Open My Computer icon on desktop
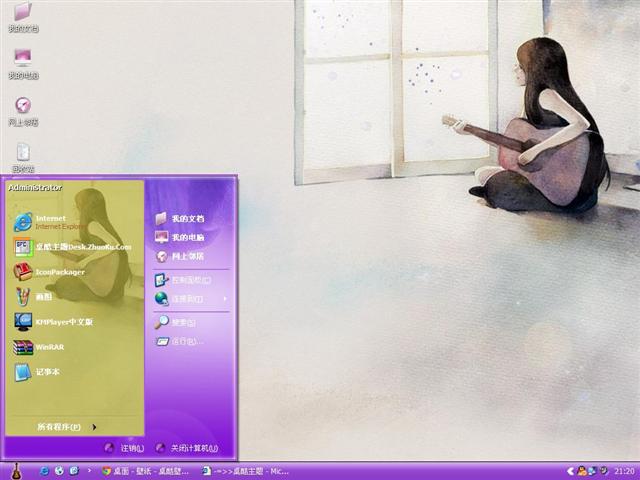The width and height of the screenshot is (640, 480). (23, 63)
